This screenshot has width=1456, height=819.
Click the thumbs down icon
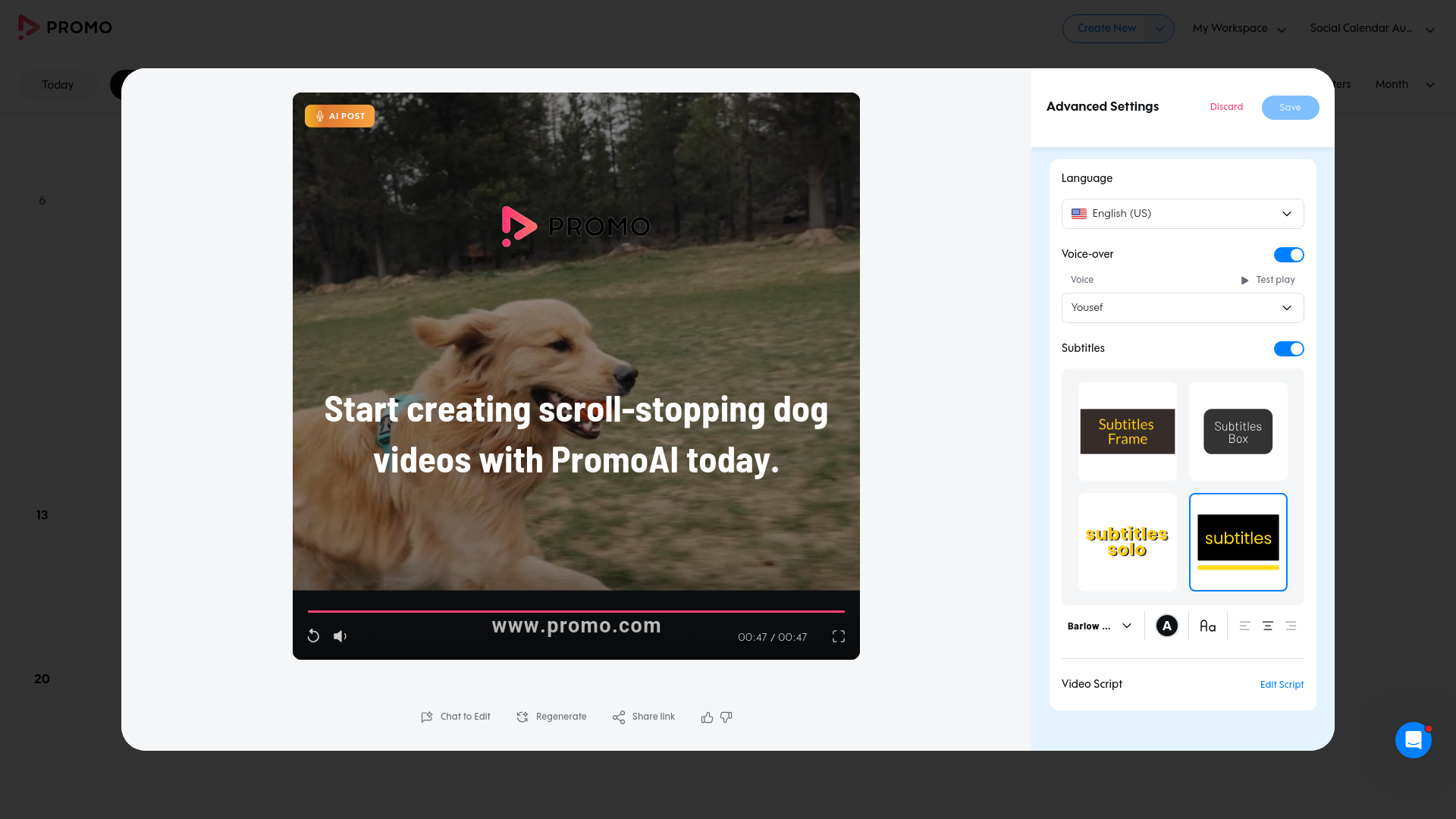[x=726, y=717]
